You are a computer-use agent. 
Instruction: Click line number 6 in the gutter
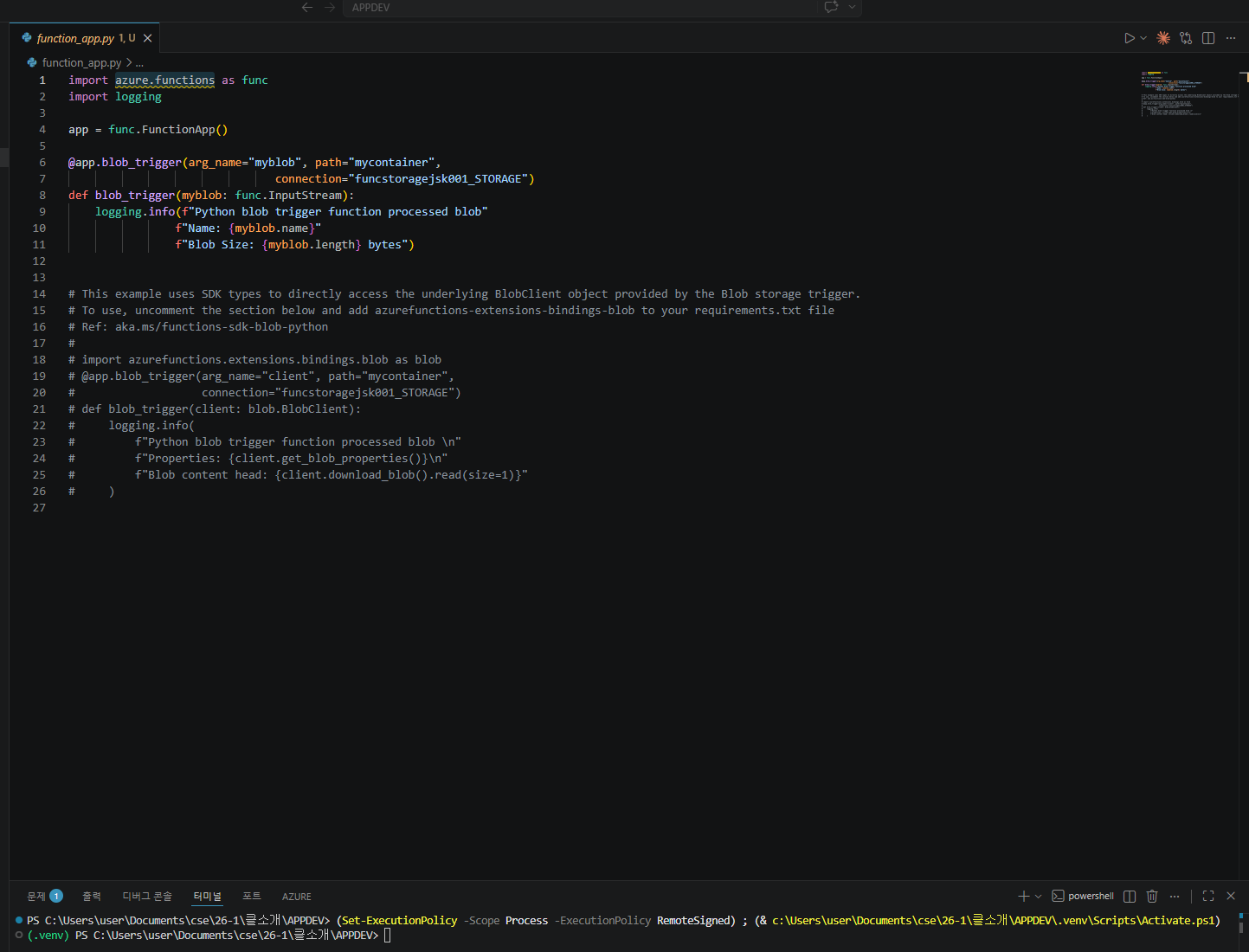click(42, 162)
